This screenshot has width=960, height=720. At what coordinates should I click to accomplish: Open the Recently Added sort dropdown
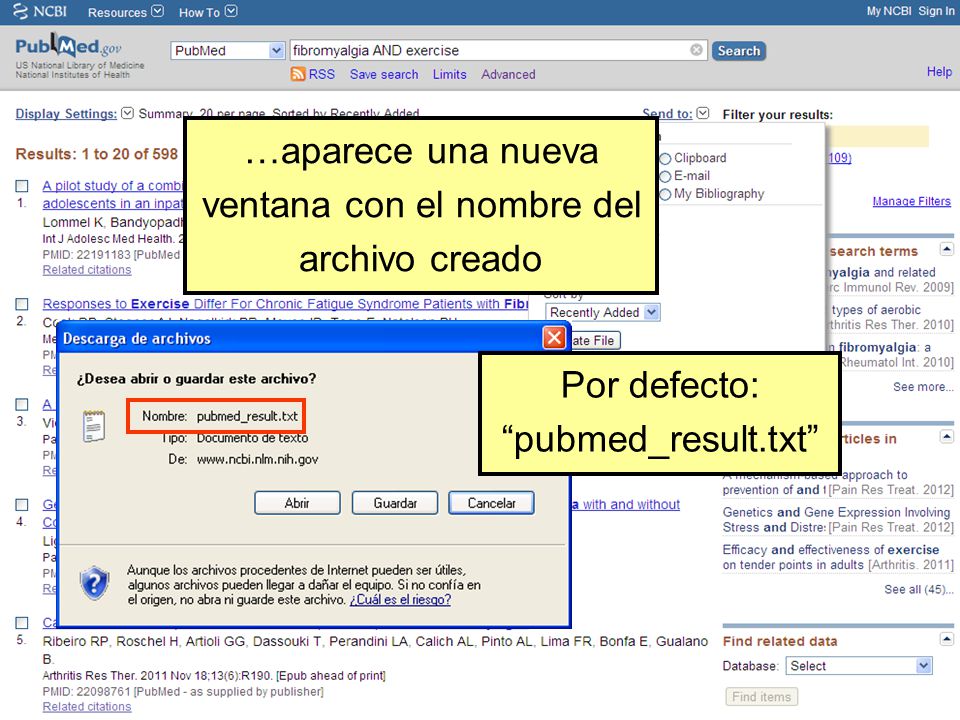pyautogui.click(x=602, y=312)
